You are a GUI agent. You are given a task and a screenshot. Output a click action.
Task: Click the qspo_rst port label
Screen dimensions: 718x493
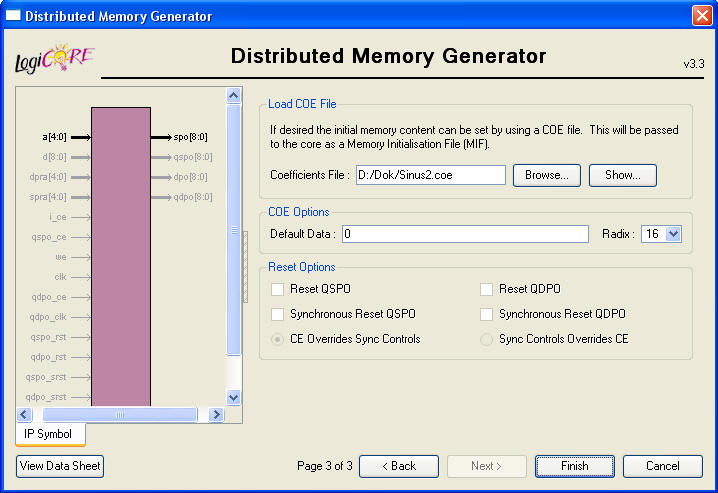click(x=49, y=337)
